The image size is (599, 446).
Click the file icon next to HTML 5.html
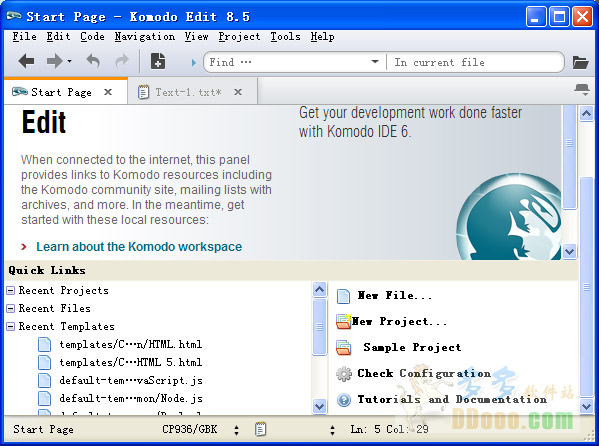tap(44, 362)
